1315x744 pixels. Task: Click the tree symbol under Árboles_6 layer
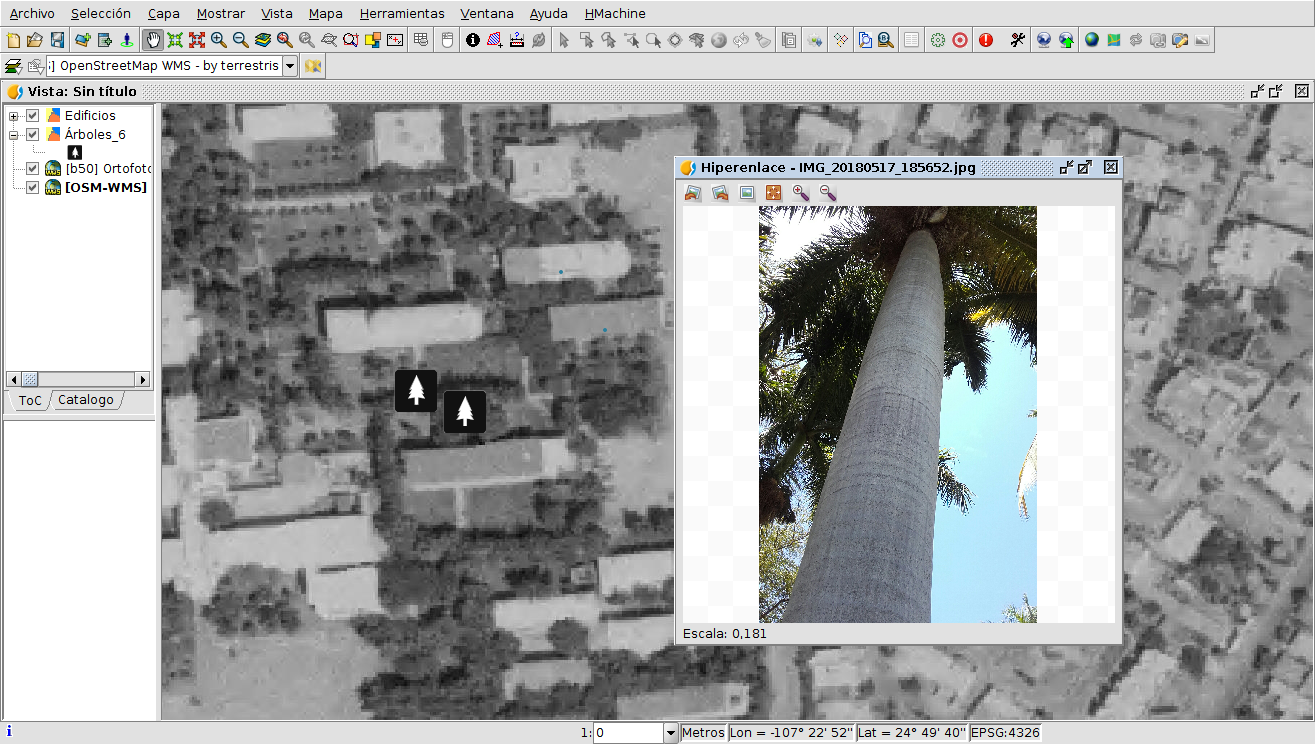point(74,152)
